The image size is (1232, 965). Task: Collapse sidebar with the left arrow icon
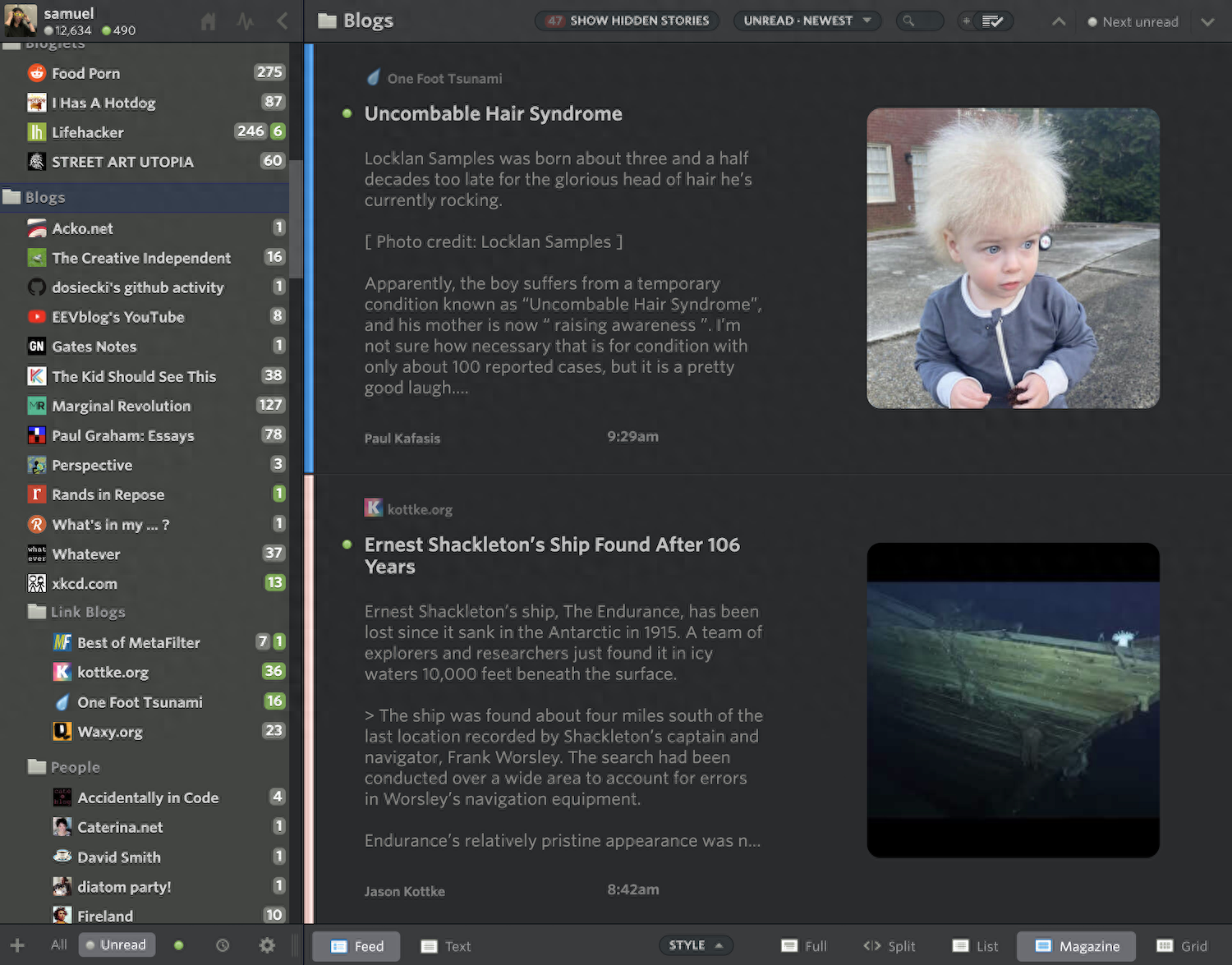pyautogui.click(x=282, y=21)
